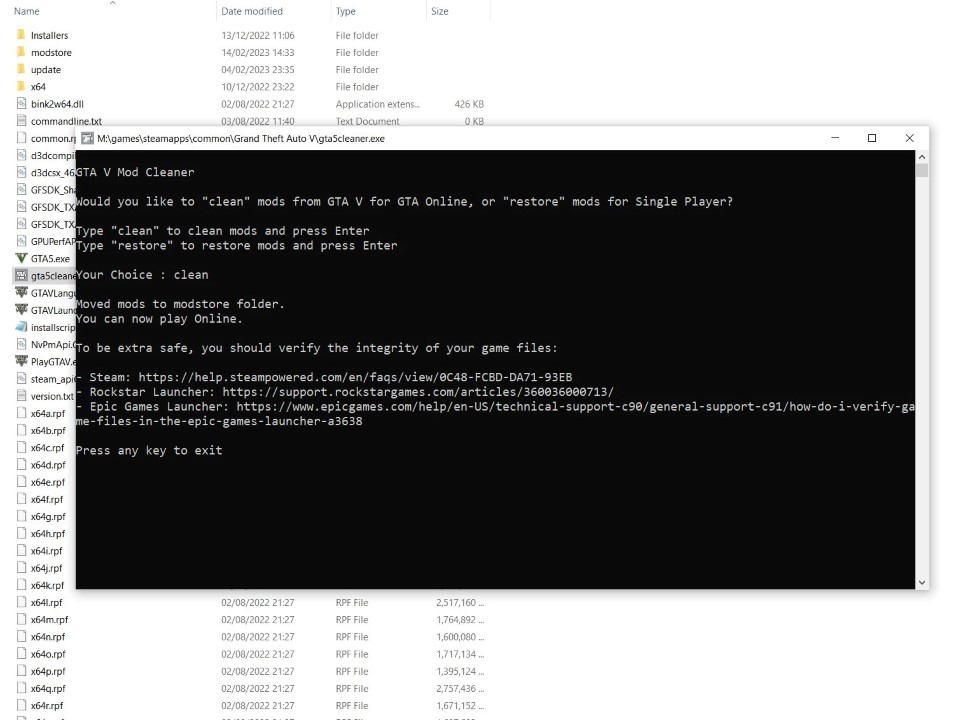Select the x64d.rpf file name
The width and height of the screenshot is (960, 720).
click(x=48, y=465)
